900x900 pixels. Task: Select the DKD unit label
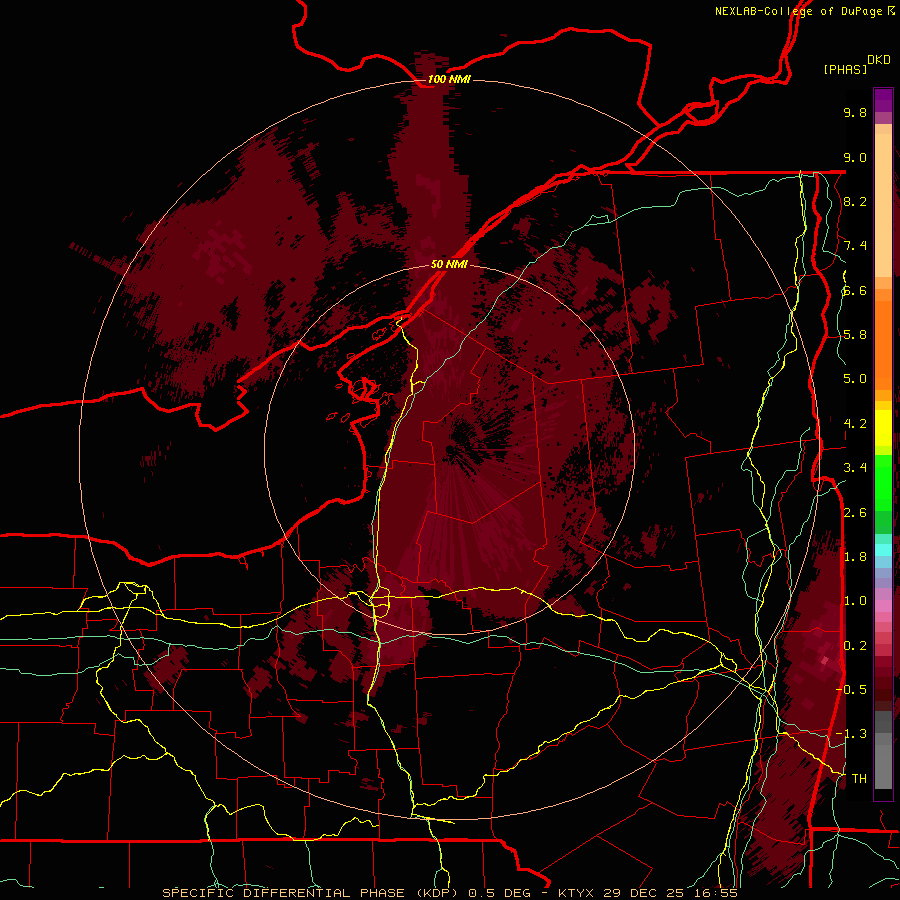click(x=878, y=60)
